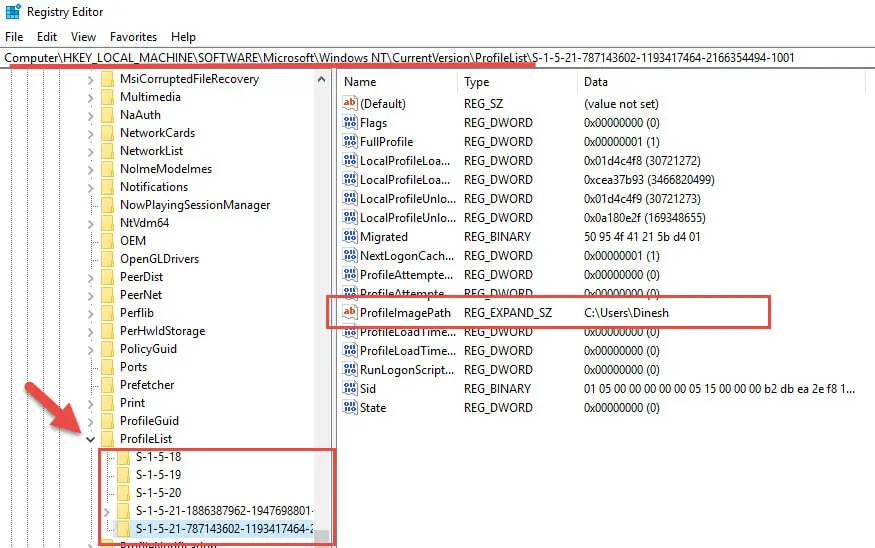Expand the PeerDist key
The height and width of the screenshot is (548, 875).
coord(90,278)
